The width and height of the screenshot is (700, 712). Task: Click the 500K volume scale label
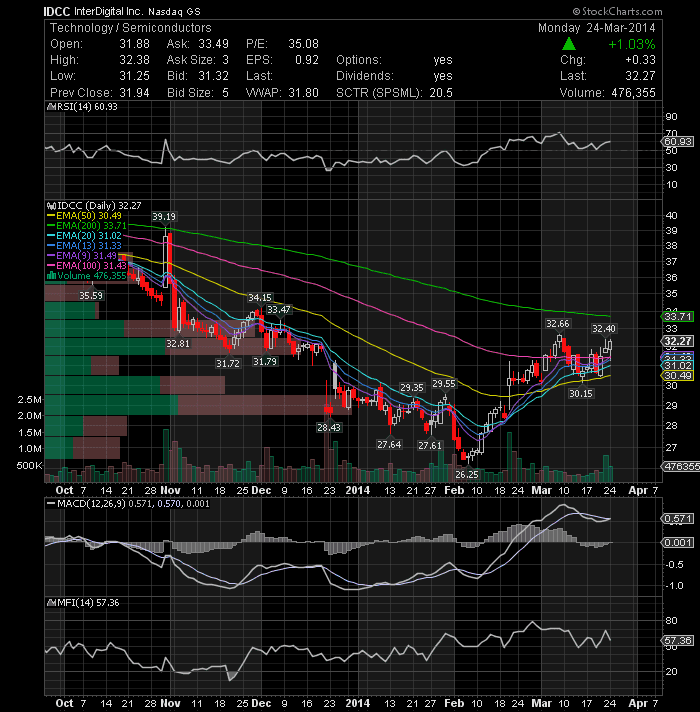pos(29,465)
